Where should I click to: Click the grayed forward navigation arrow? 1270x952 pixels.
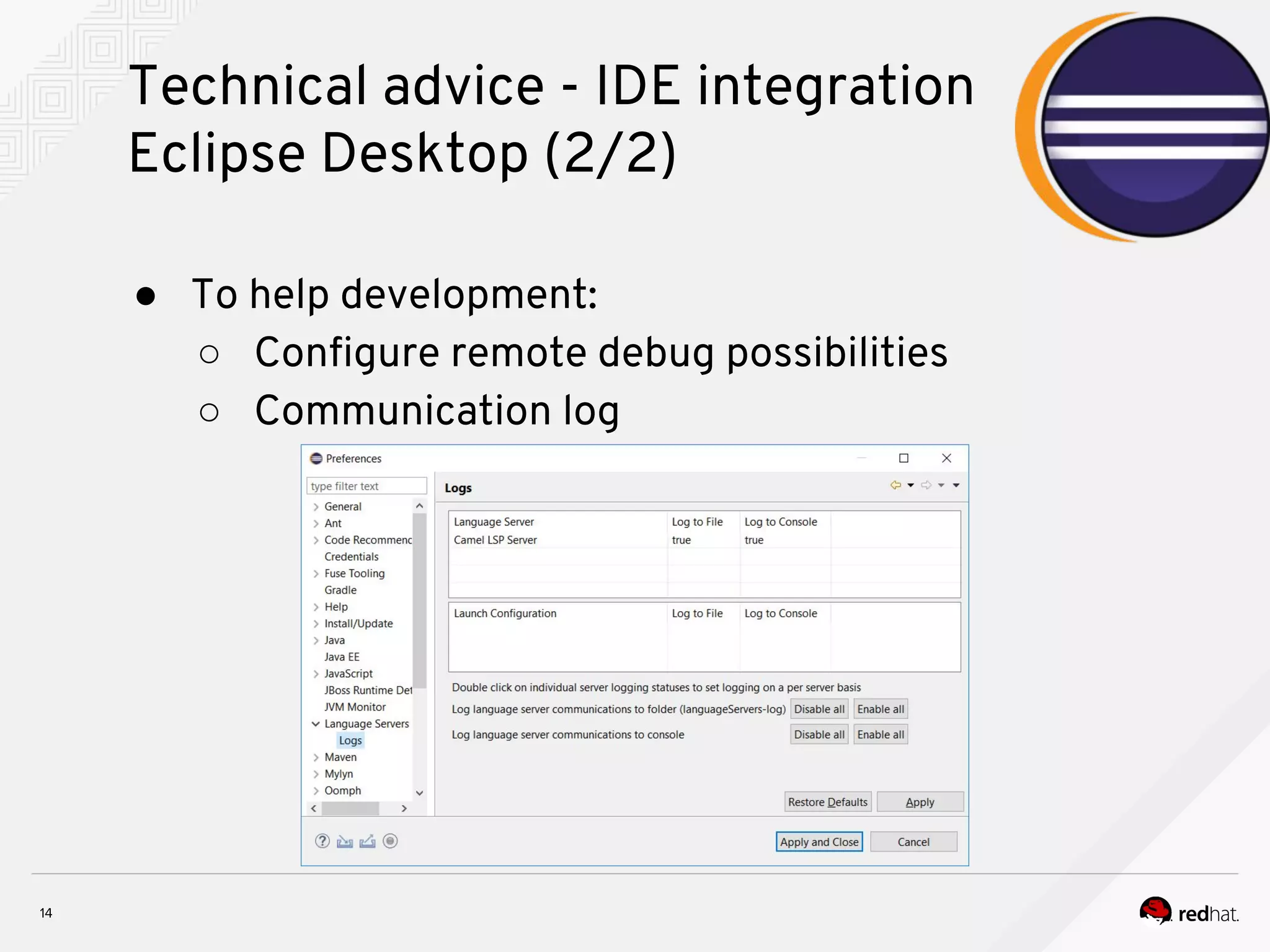coord(926,485)
